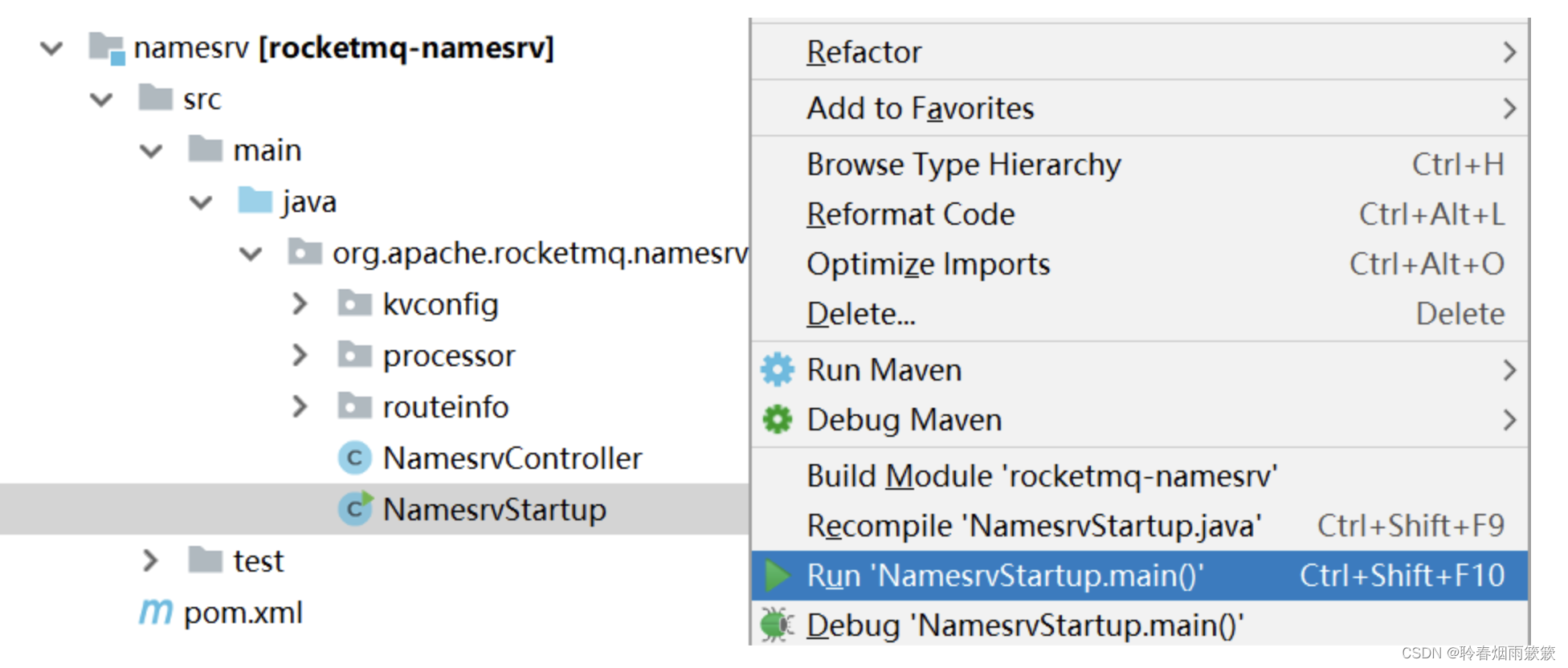Select the org.apache.rocketmq.namesrv label
Image resolution: width=1568 pixels, height=668 pixels.
[x=541, y=254]
